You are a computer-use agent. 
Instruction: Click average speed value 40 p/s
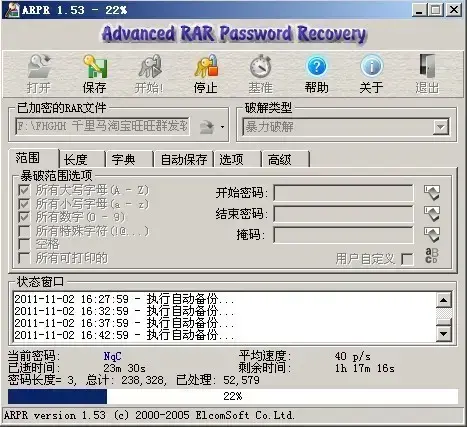[353, 356]
